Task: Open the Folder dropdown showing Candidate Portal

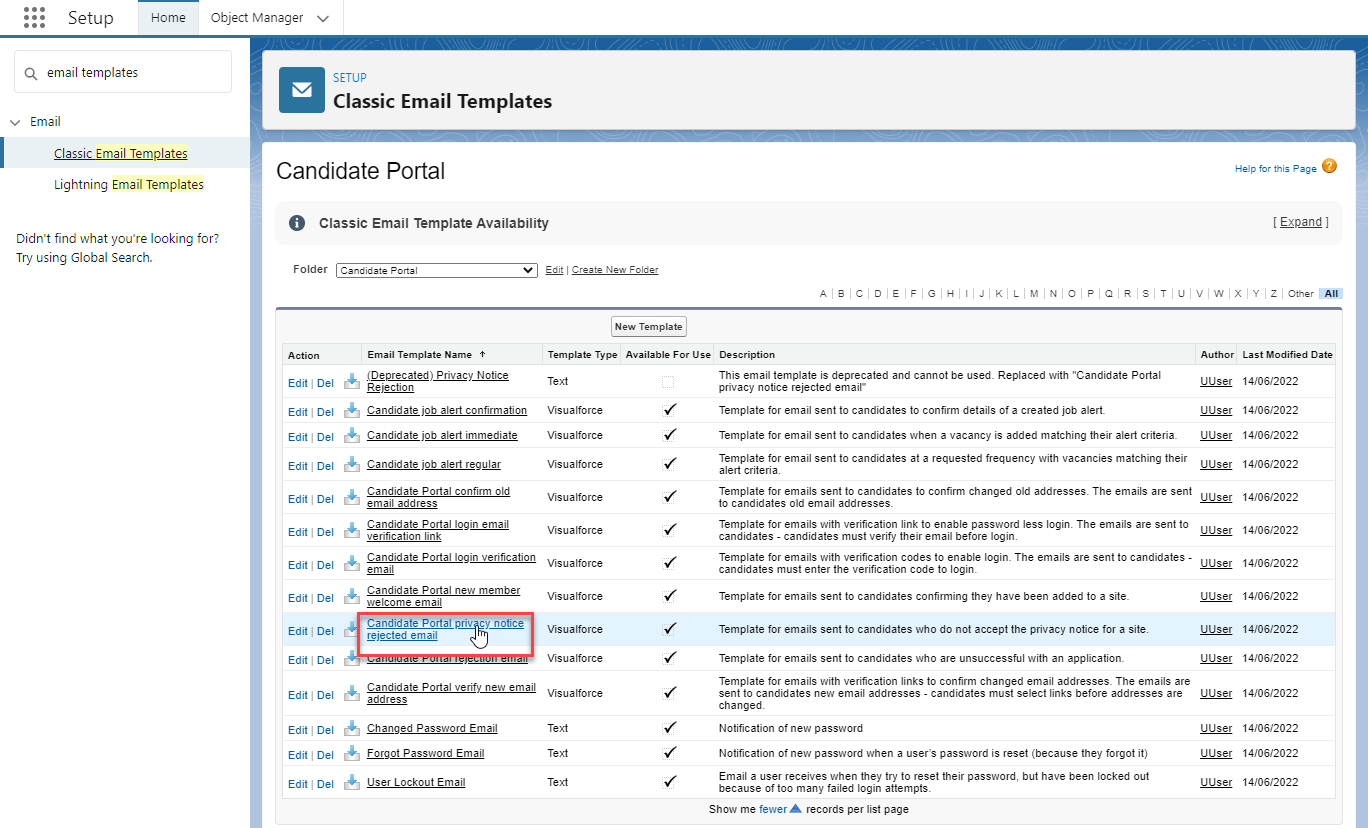Action: tap(437, 270)
